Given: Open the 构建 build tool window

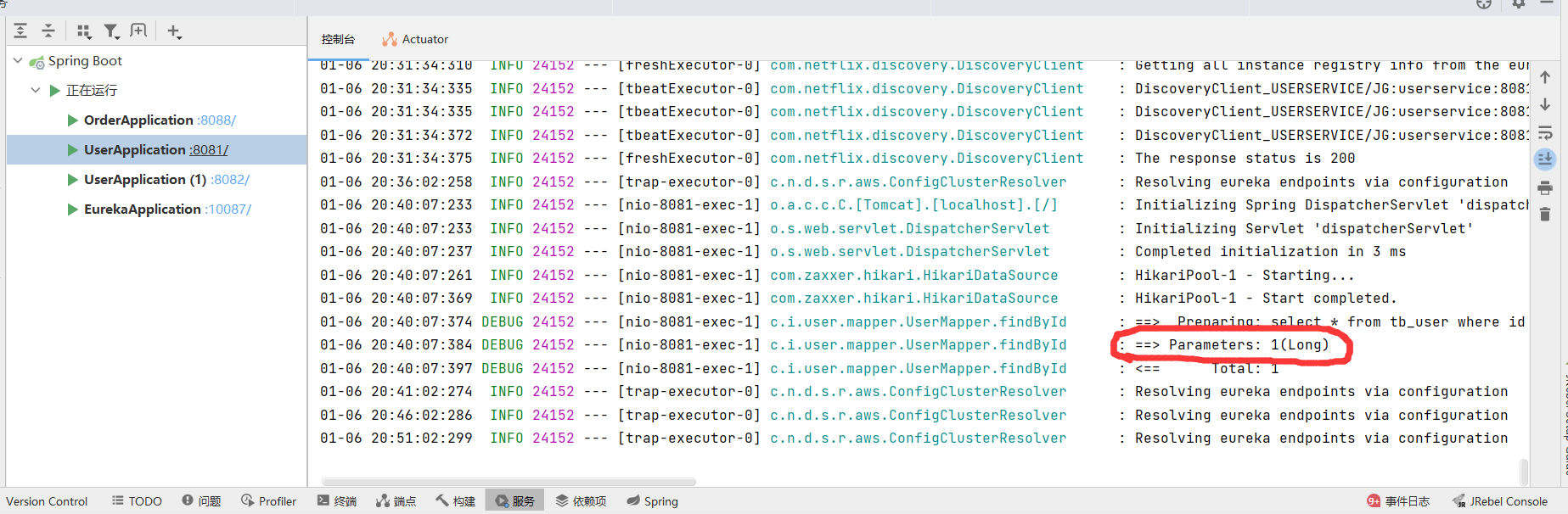Looking at the screenshot, I should tap(456, 501).
